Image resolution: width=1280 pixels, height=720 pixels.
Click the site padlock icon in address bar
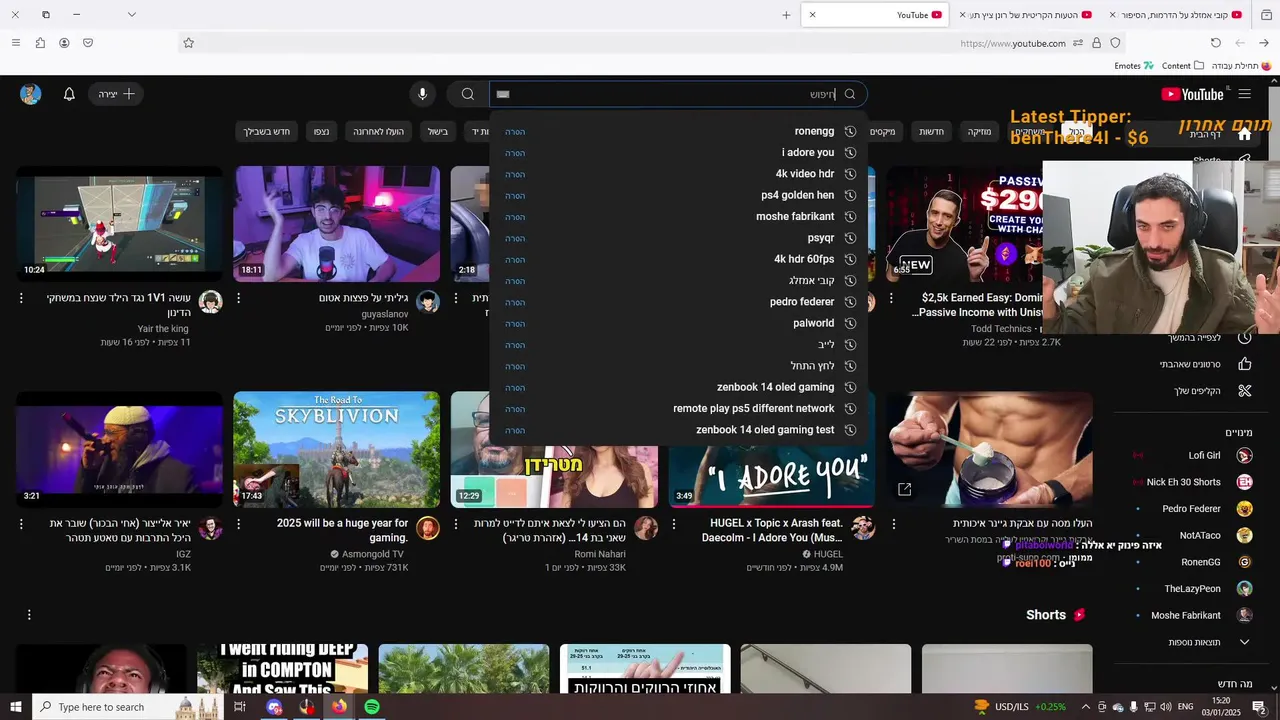(x=1097, y=43)
